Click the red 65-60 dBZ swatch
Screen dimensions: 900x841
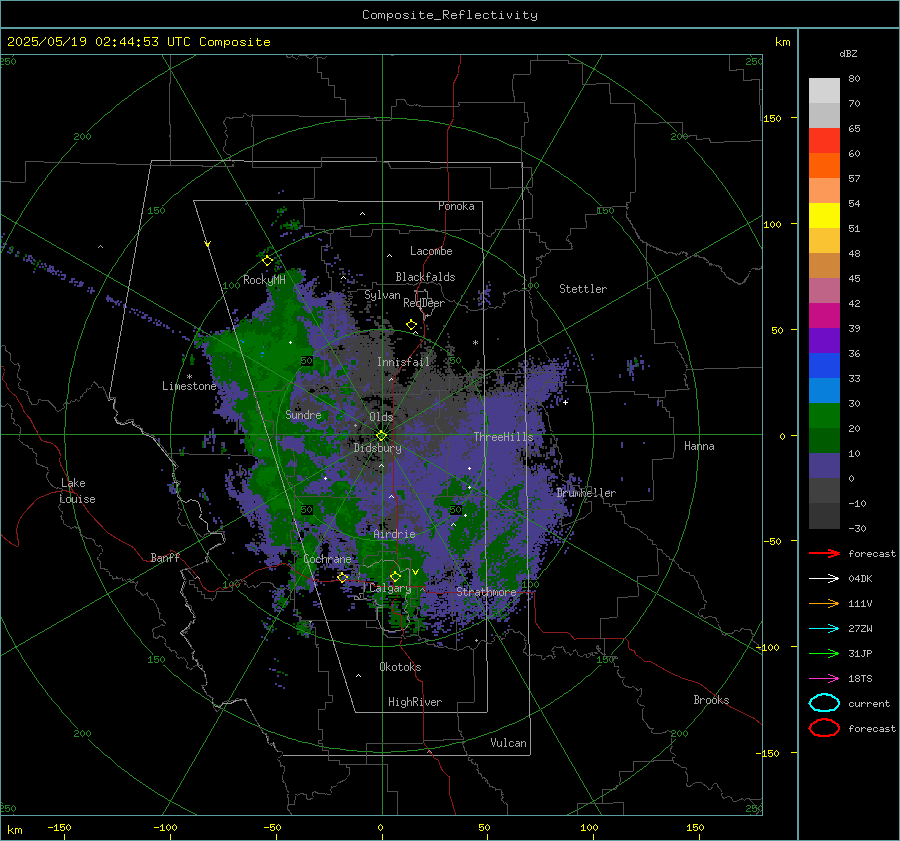[824, 140]
